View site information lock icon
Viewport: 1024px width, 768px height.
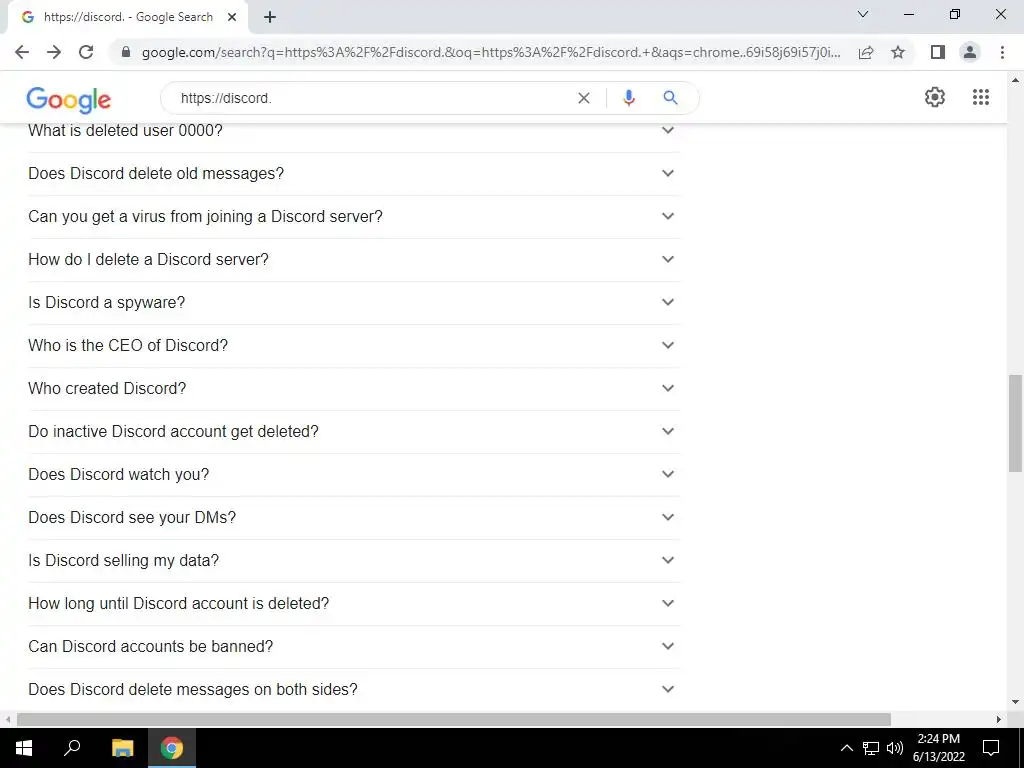126,52
